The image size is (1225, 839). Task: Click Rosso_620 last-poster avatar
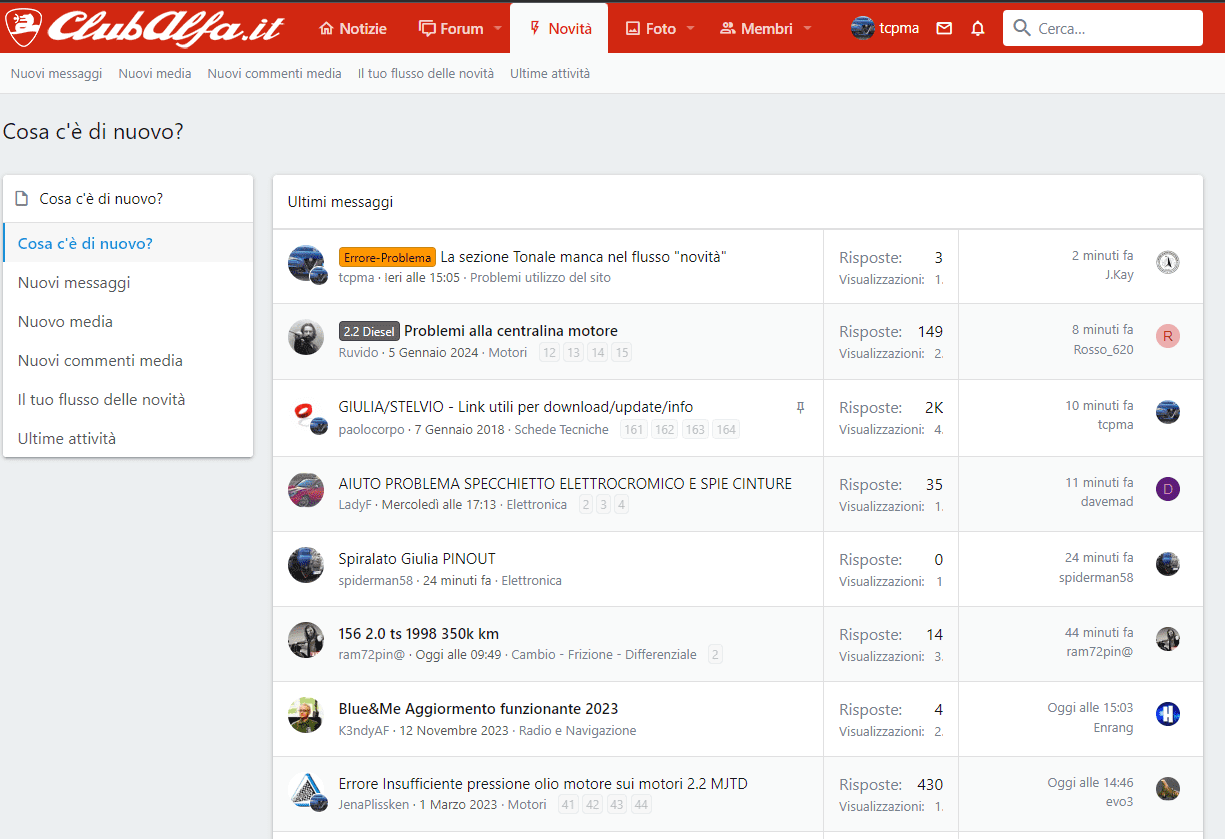[x=1168, y=336]
